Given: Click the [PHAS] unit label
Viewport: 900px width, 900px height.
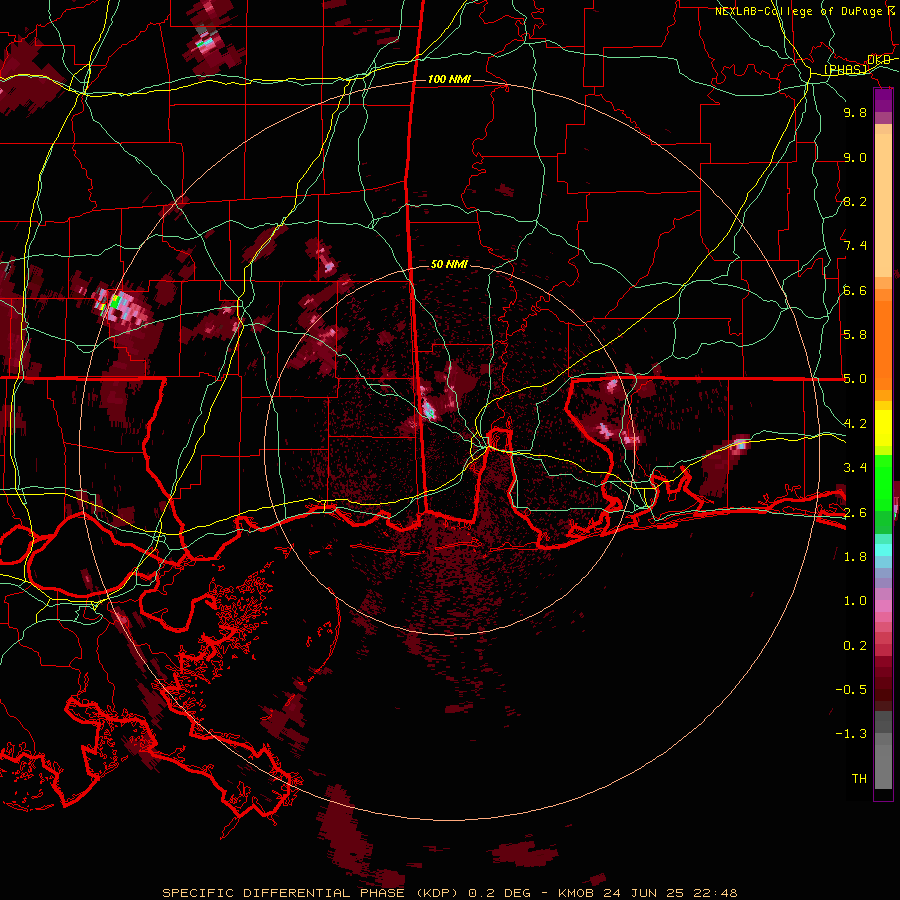Looking at the screenshot, I should 845,69.
